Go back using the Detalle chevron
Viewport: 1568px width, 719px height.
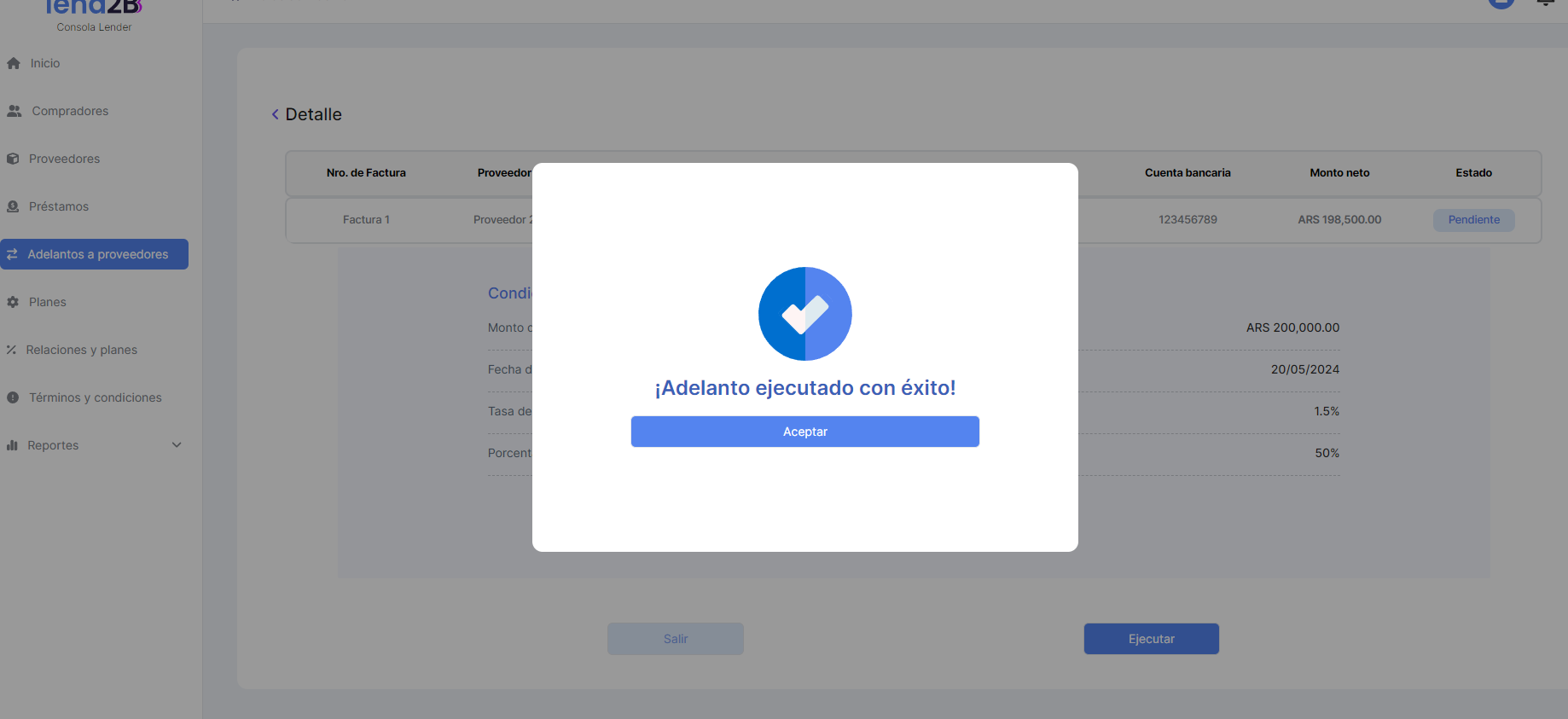[x=275, y=114]
